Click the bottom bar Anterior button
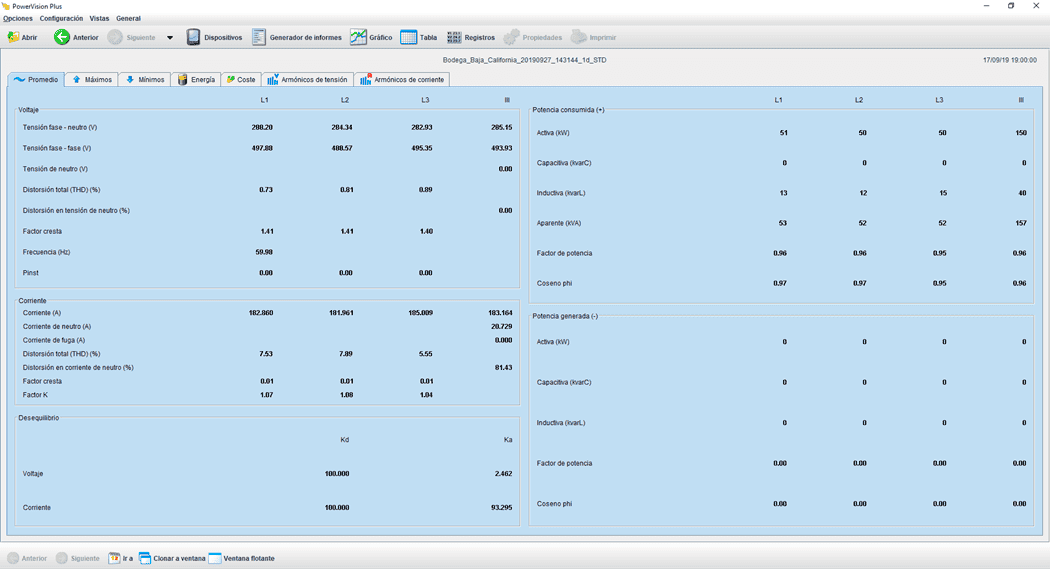The width and height of the screenshot is (1050, 569). 27,558
